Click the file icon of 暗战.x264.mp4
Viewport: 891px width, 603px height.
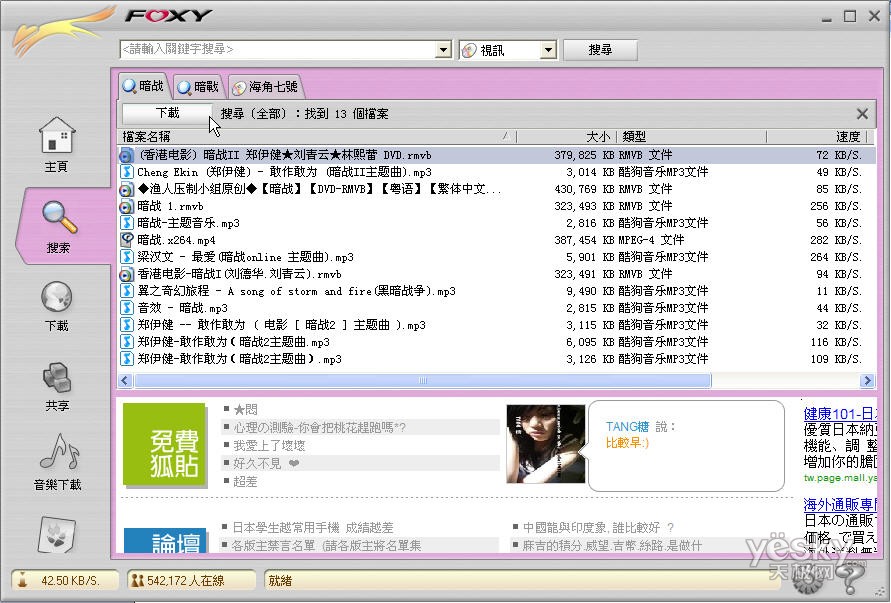click(x=127, y=240)
